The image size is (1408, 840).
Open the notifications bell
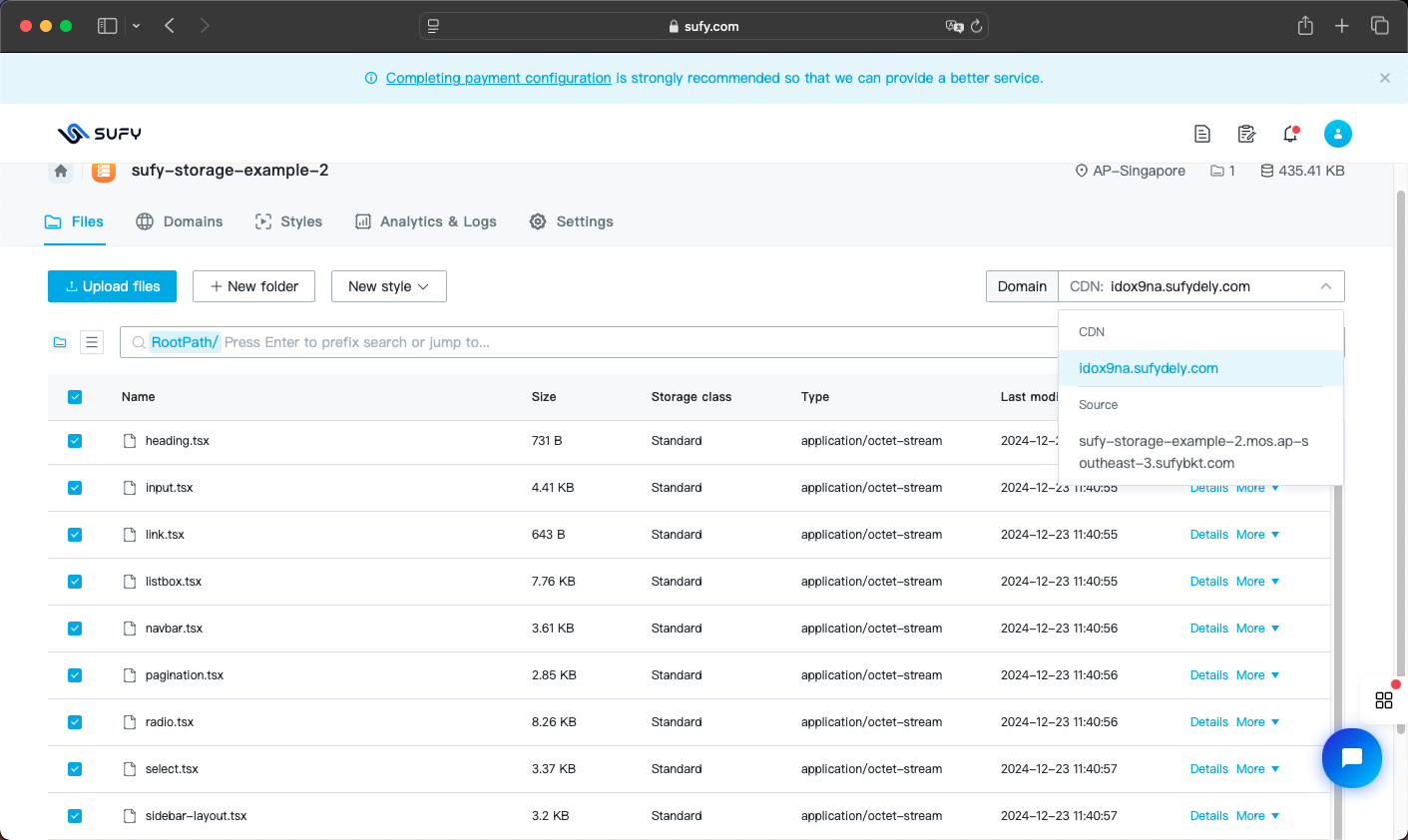[1290, 134]
